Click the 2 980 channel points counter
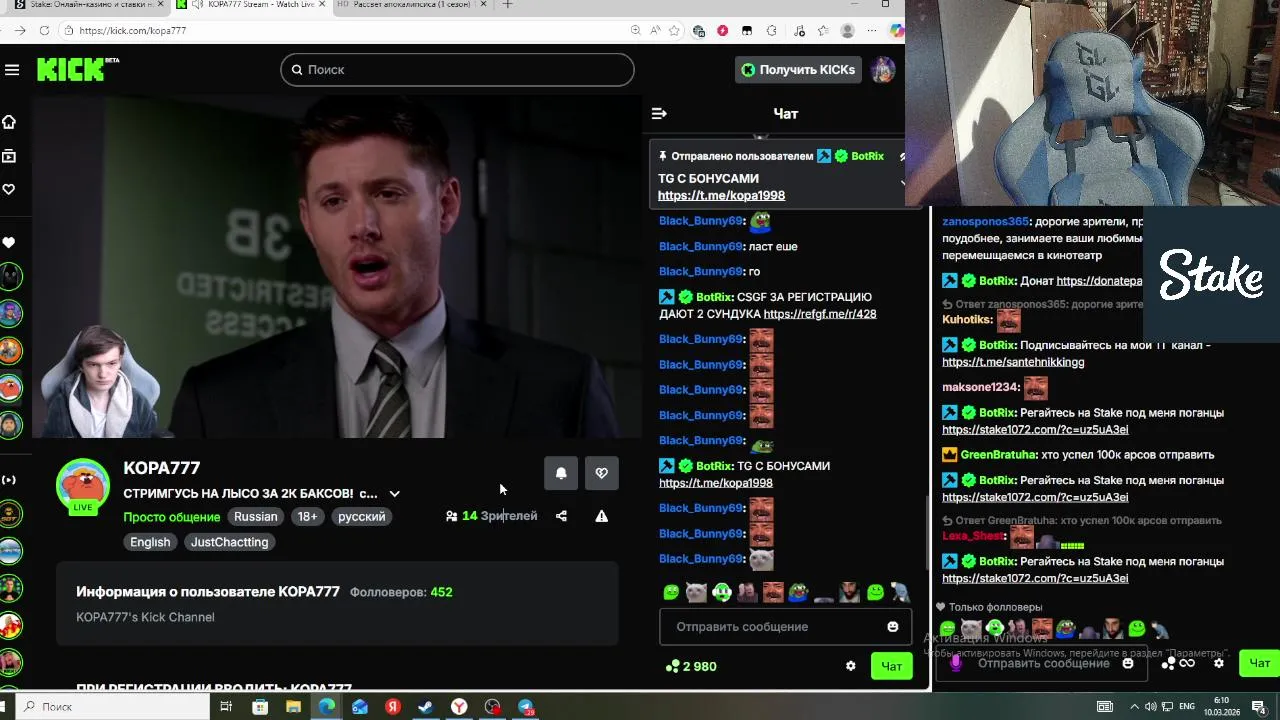The image size is (1280, 720). pos(691,666)
